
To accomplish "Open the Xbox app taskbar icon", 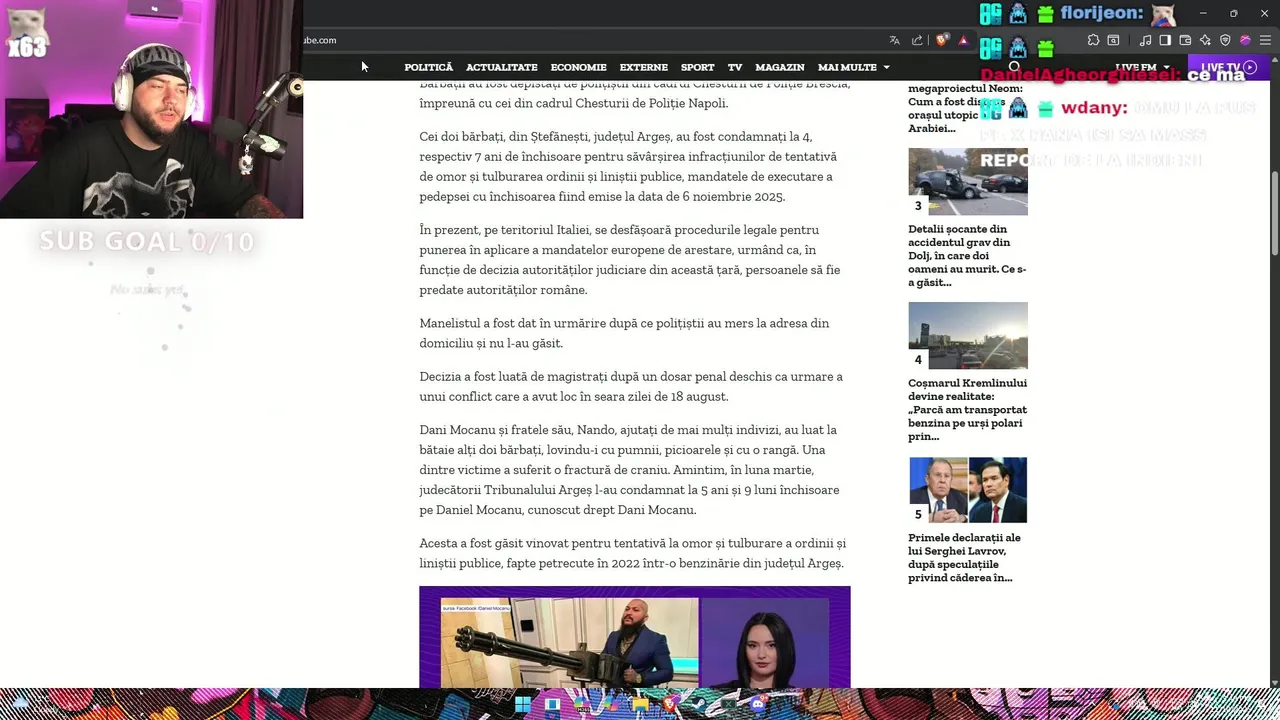I will click(728, 704).
